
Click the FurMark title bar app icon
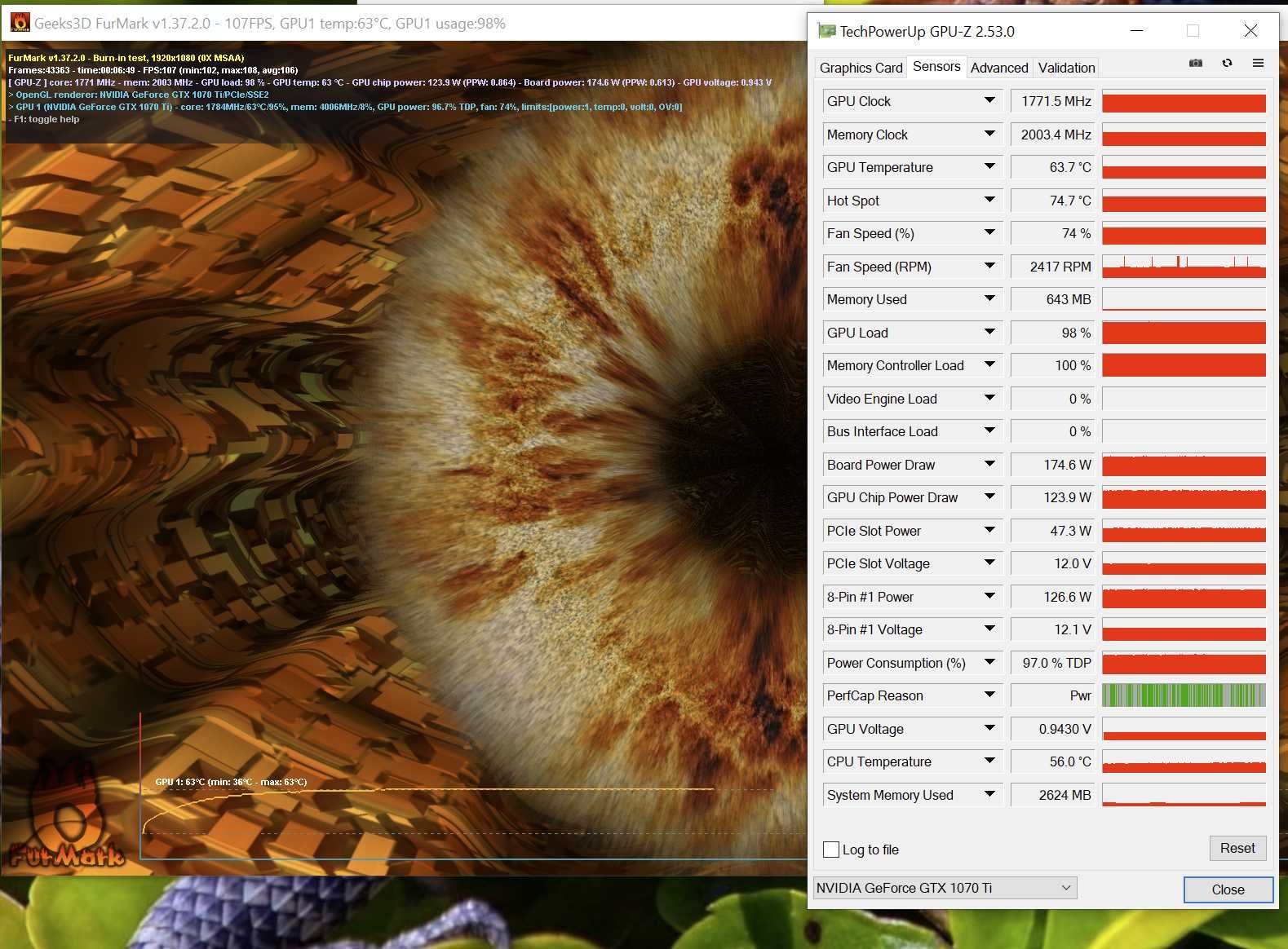click(20, 23)
